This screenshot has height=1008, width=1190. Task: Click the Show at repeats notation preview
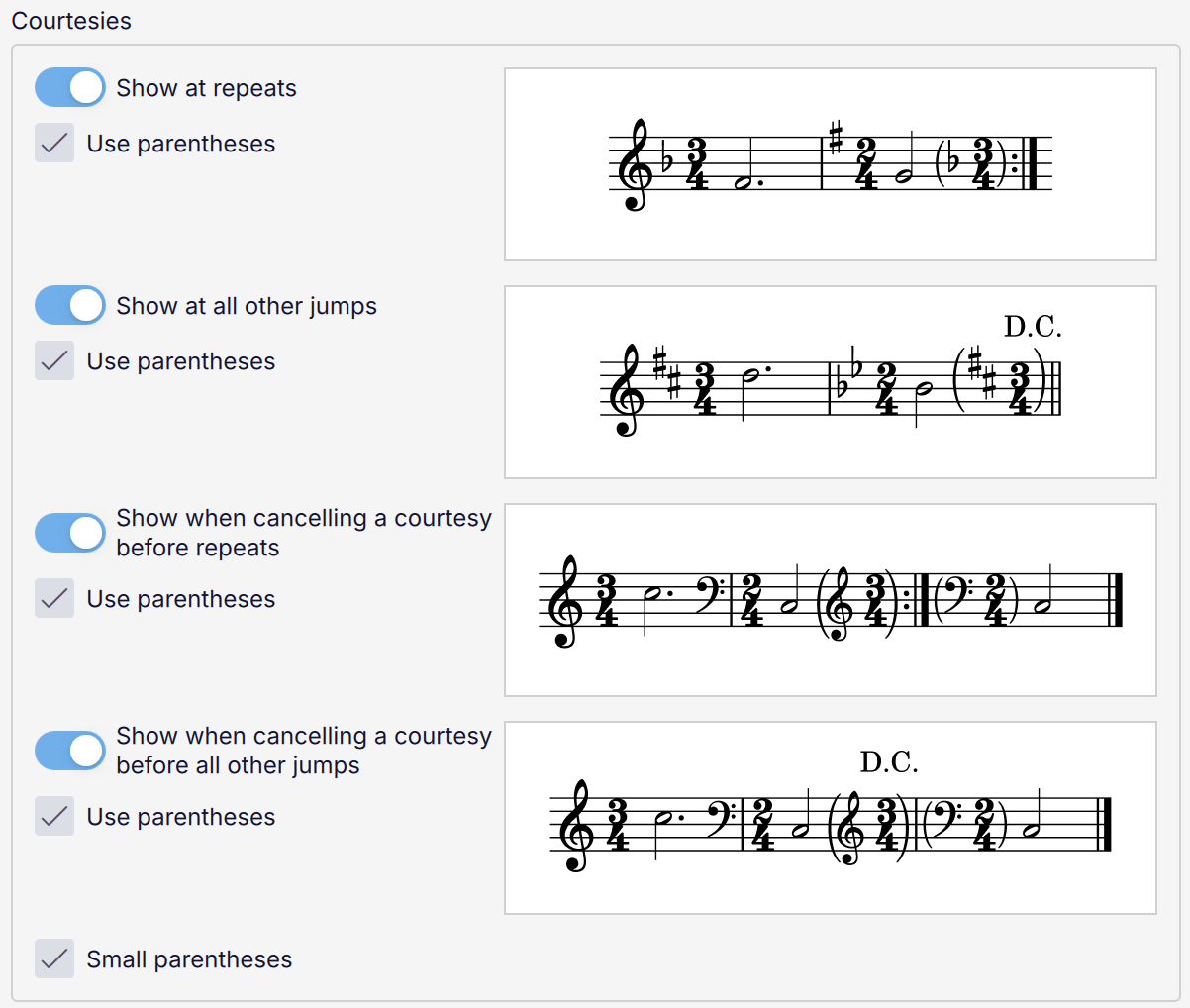click(x=830, y=164)
